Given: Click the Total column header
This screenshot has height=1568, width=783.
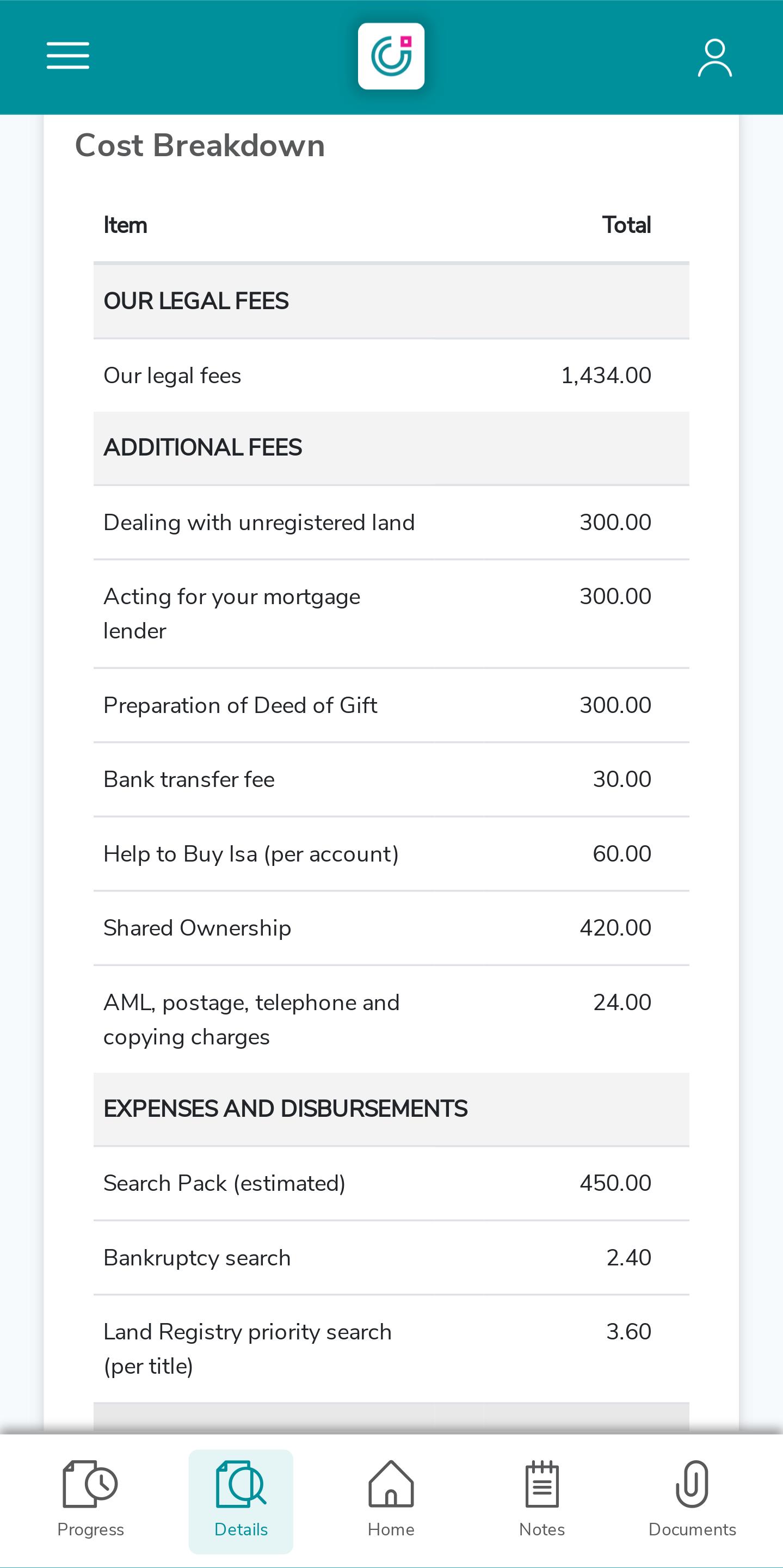Looking at the screenshot, I should (x=627, y=225).
